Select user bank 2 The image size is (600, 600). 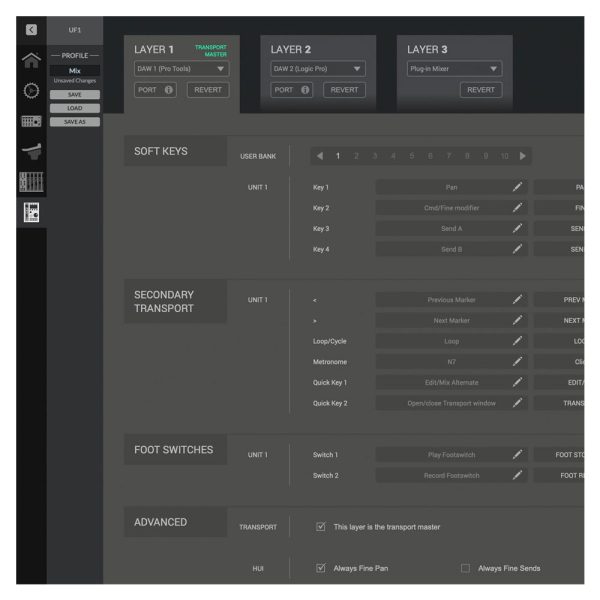356,156
